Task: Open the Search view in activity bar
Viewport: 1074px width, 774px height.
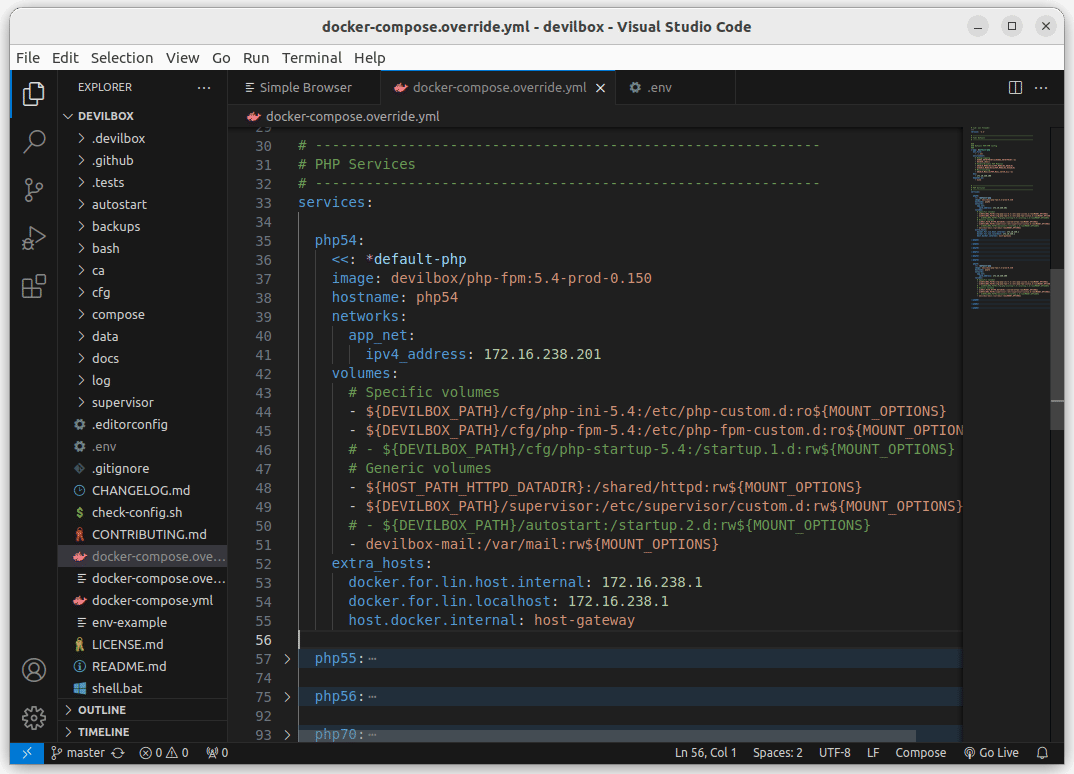Action: [x=34, y=141]
